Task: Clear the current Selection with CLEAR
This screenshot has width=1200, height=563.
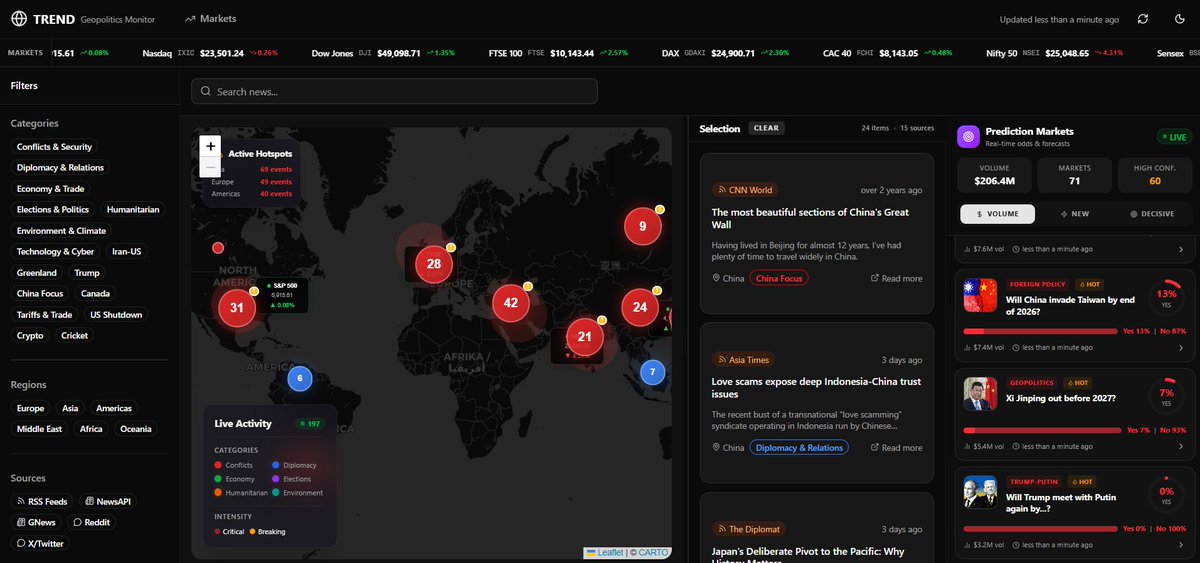Action: [x=766, y=128]
